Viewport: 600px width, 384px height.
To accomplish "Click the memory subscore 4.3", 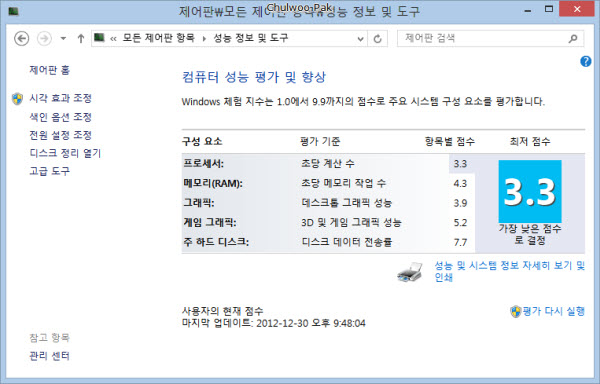I will pos(460,183).
